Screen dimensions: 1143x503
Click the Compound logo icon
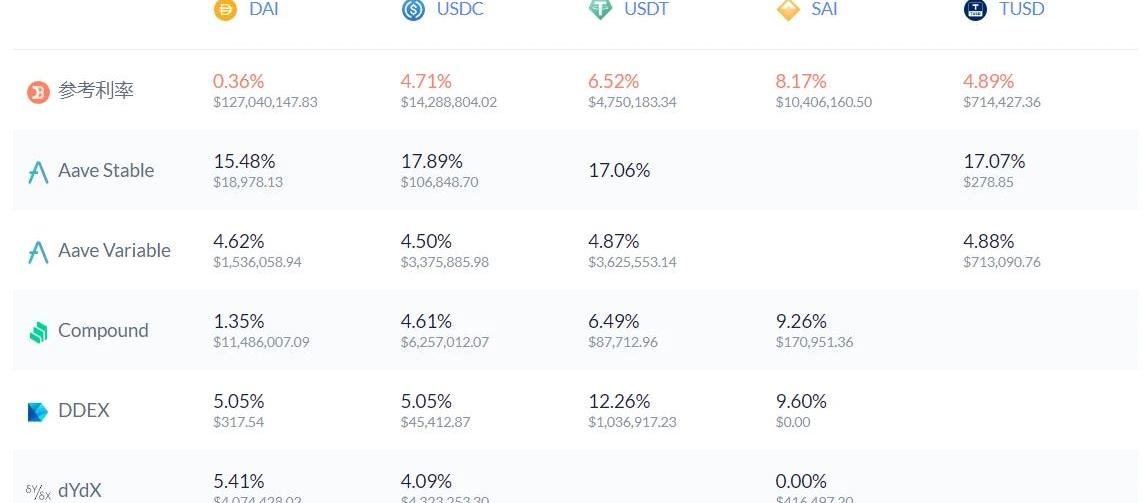click(x=38, y=332)
